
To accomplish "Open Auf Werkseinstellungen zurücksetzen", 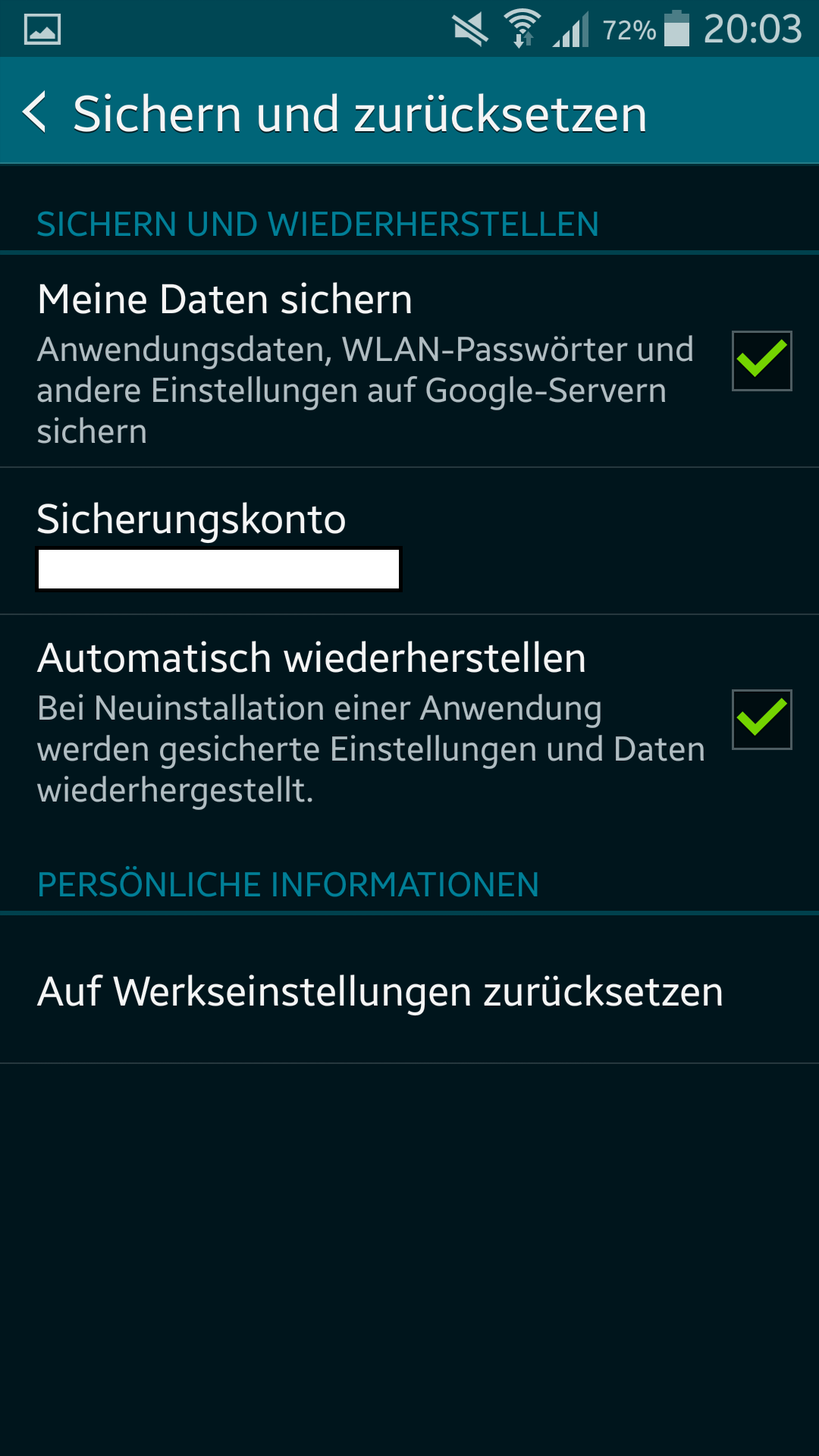I will tap(409, 990).
